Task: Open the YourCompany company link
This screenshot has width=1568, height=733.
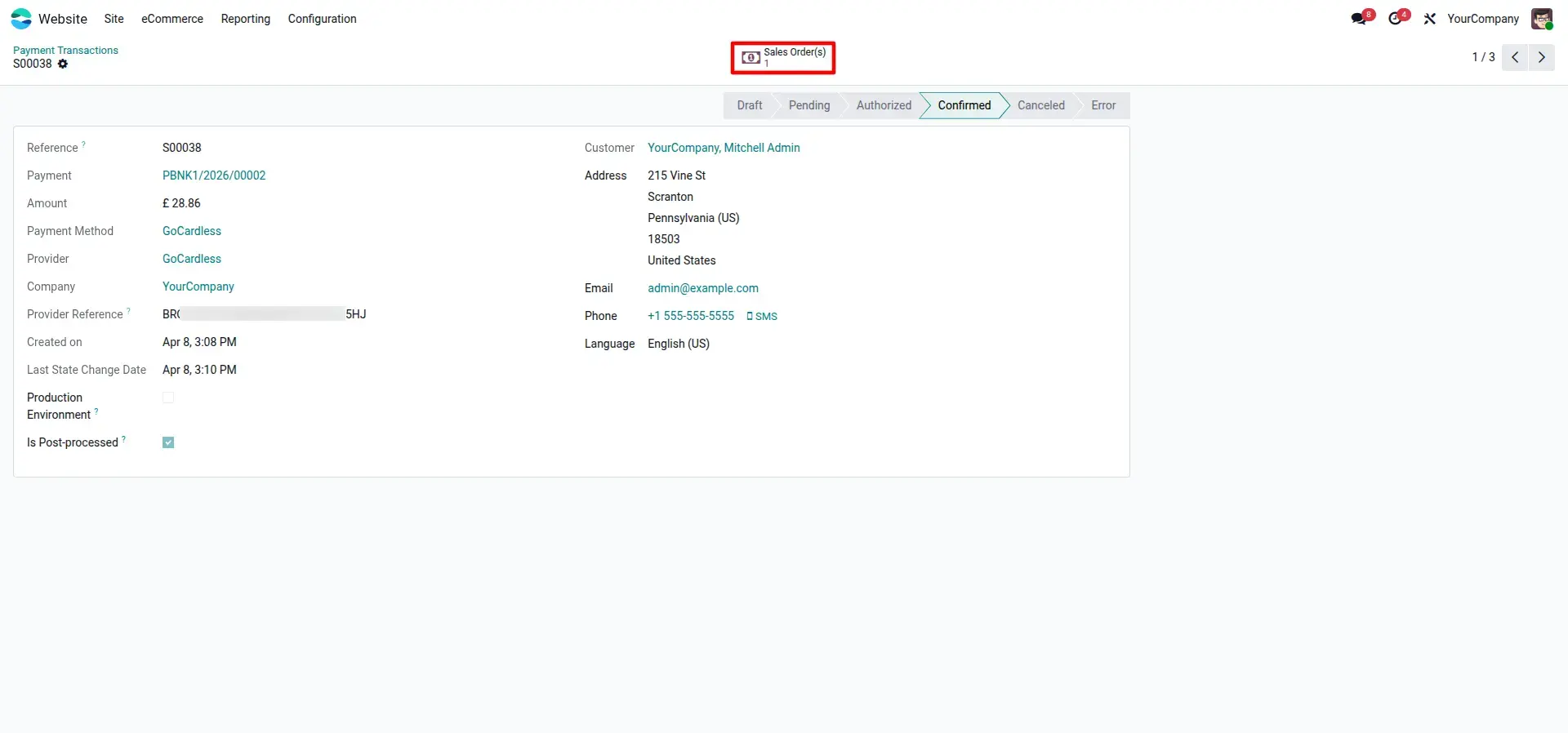Action: click(x=198, y=287)
